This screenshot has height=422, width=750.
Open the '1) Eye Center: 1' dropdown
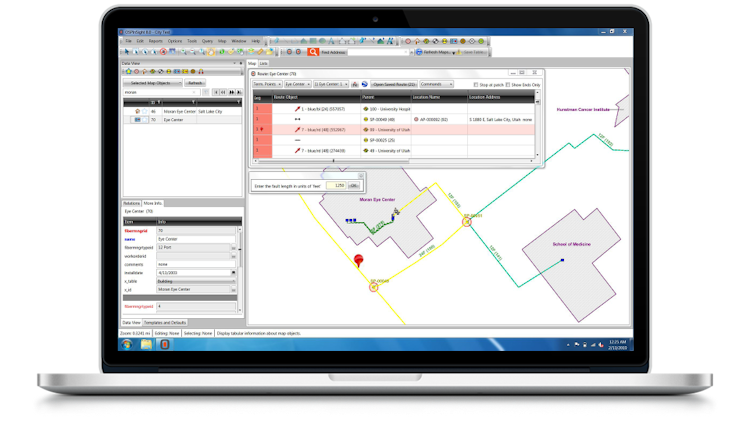pos(331,84)
